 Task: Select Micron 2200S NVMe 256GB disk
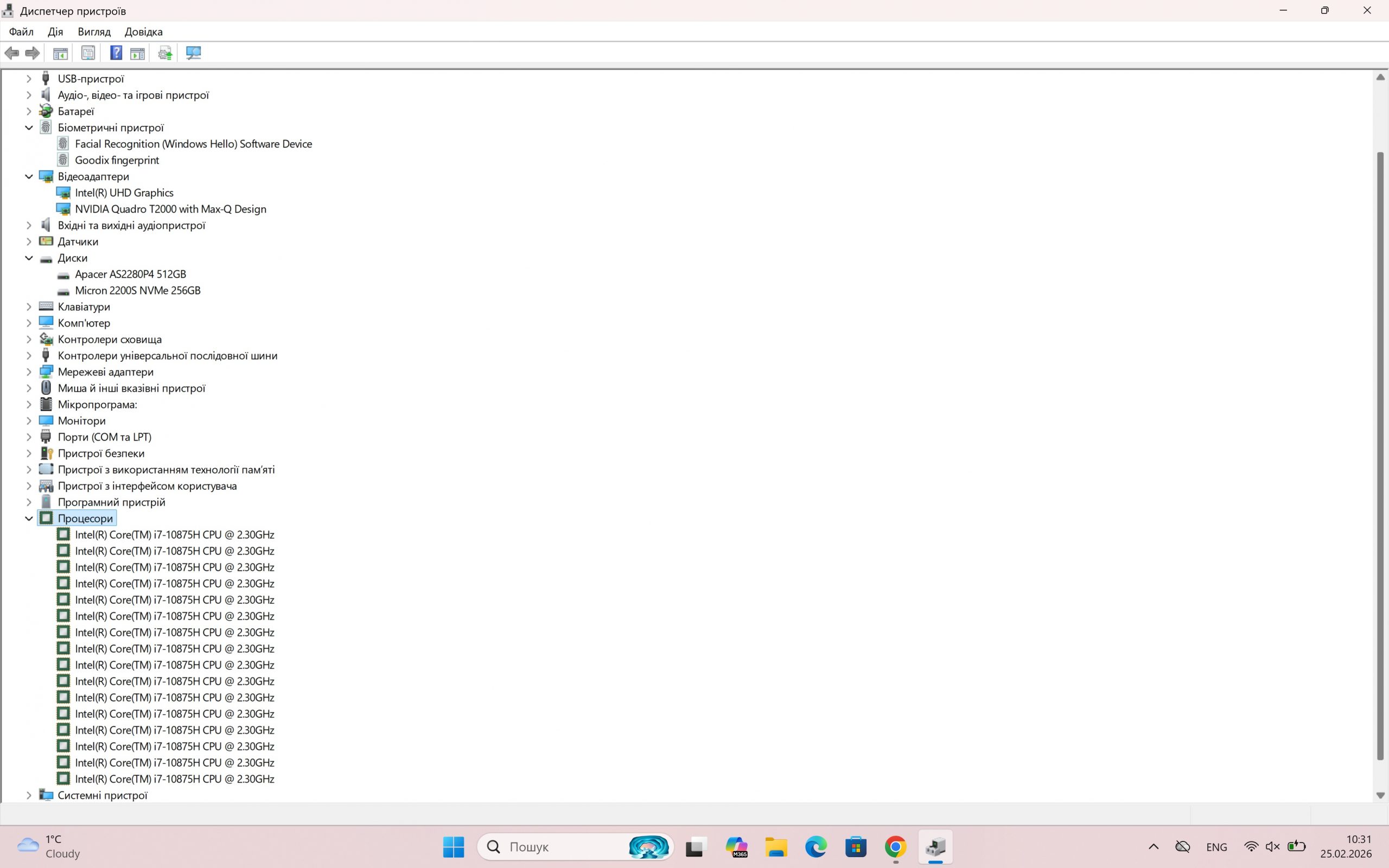click(x=138, y=290)
